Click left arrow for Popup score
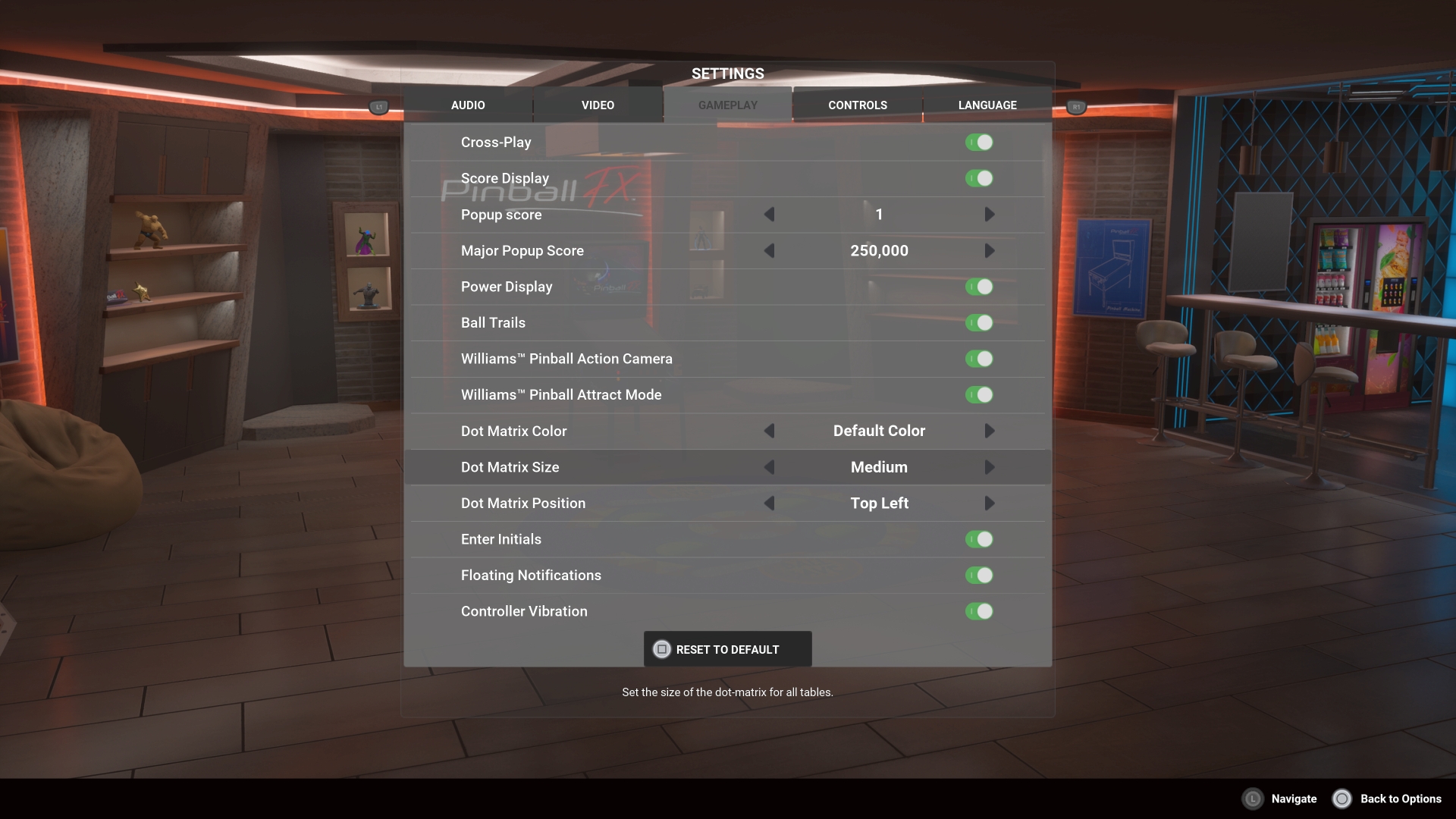 (770, 214)
